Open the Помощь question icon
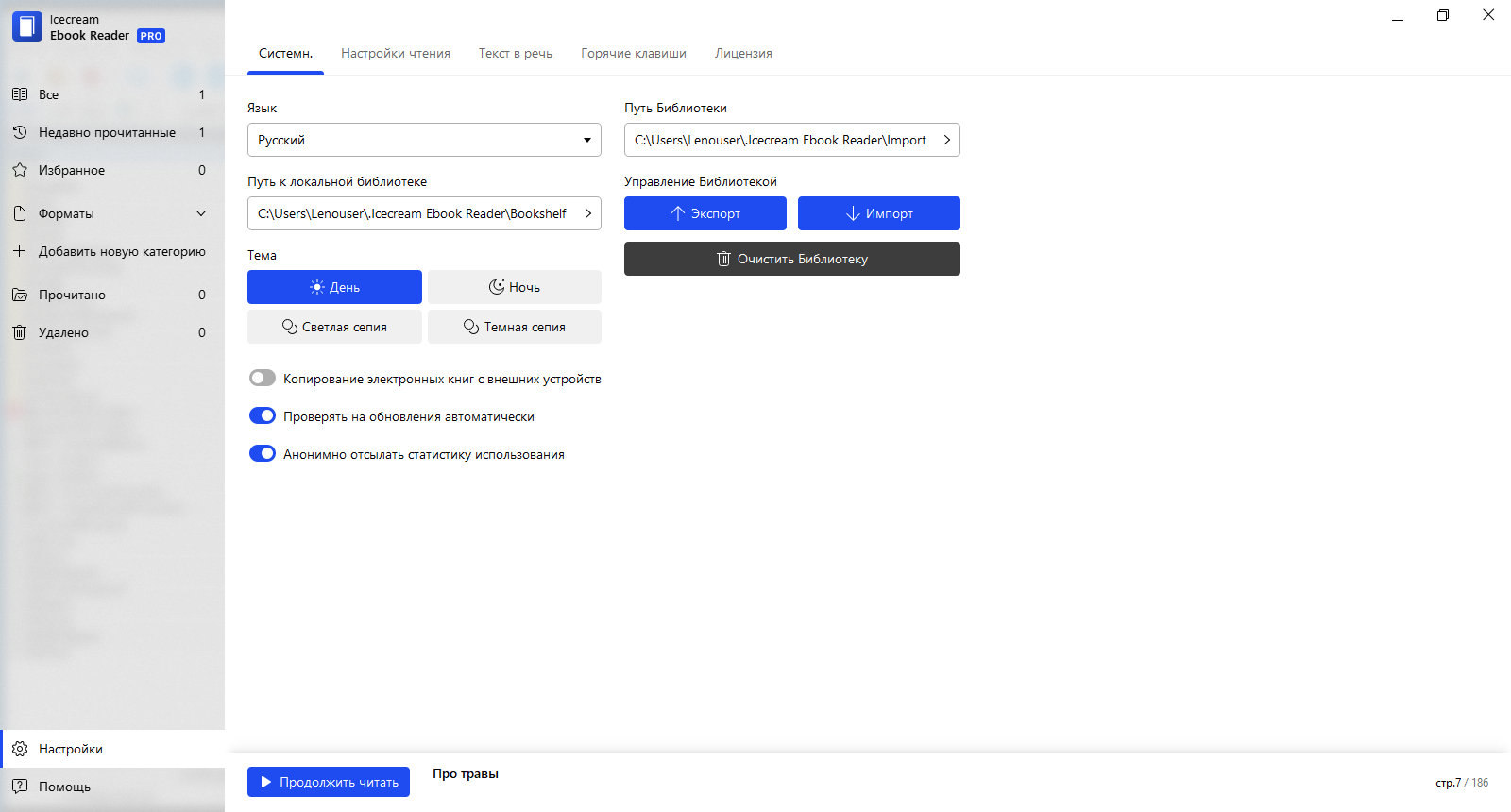Image resolution: width=1511 pixels, height=812 pixels. 20,787
